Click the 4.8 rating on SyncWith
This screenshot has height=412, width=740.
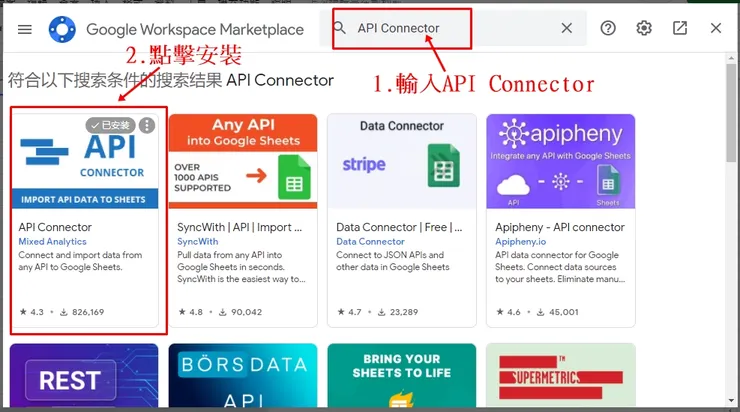(x=191, y=312)
